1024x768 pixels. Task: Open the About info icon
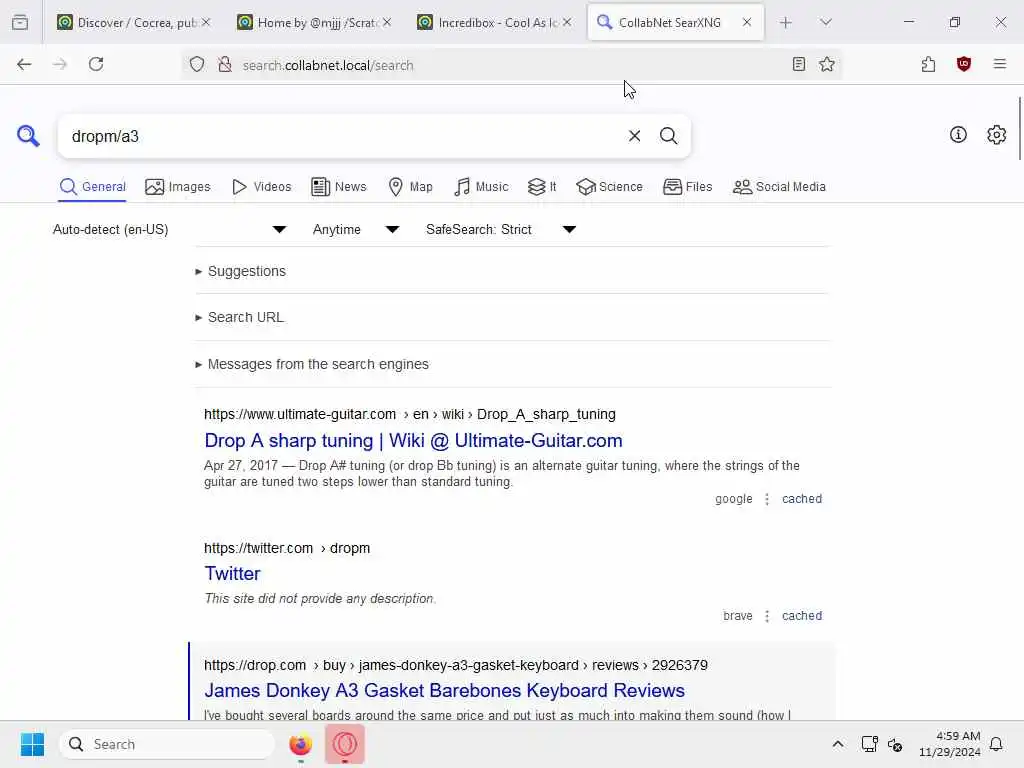(x=958, y=135)
